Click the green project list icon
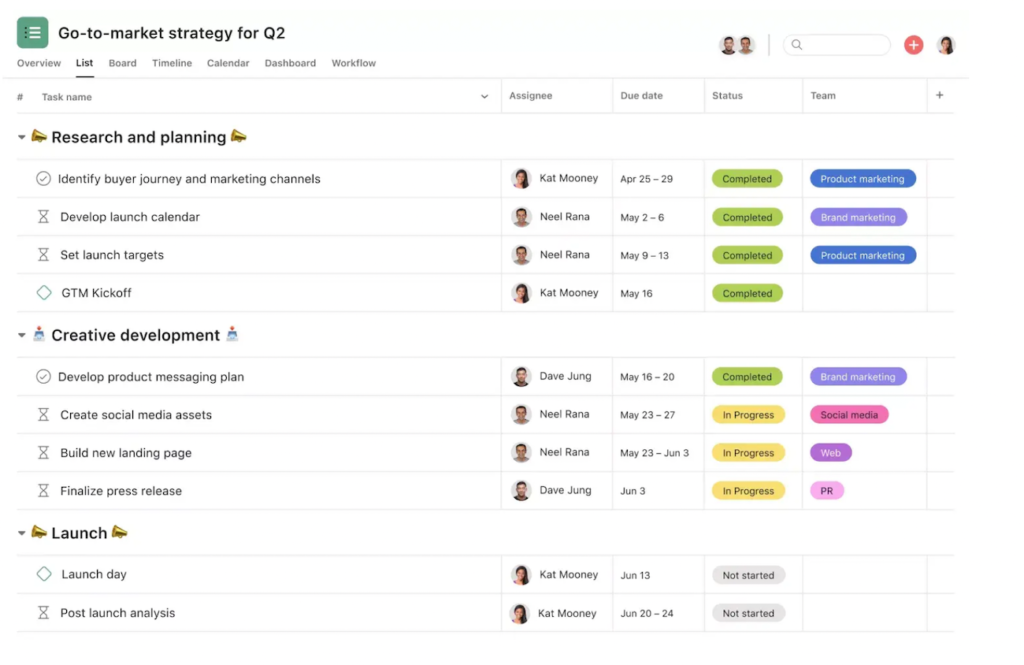 [x=32, y=32]
